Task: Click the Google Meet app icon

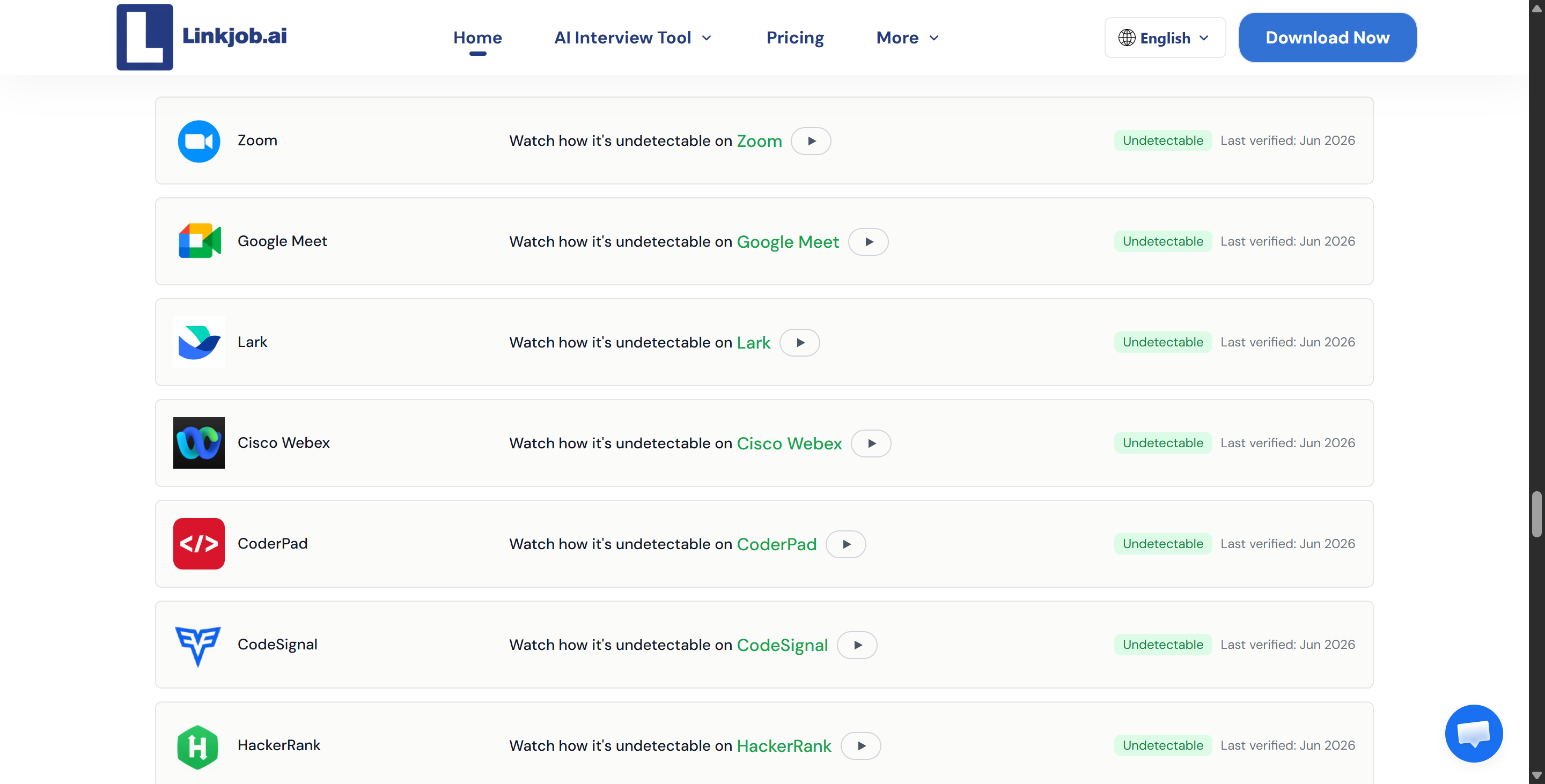Action: click(199, 241)
